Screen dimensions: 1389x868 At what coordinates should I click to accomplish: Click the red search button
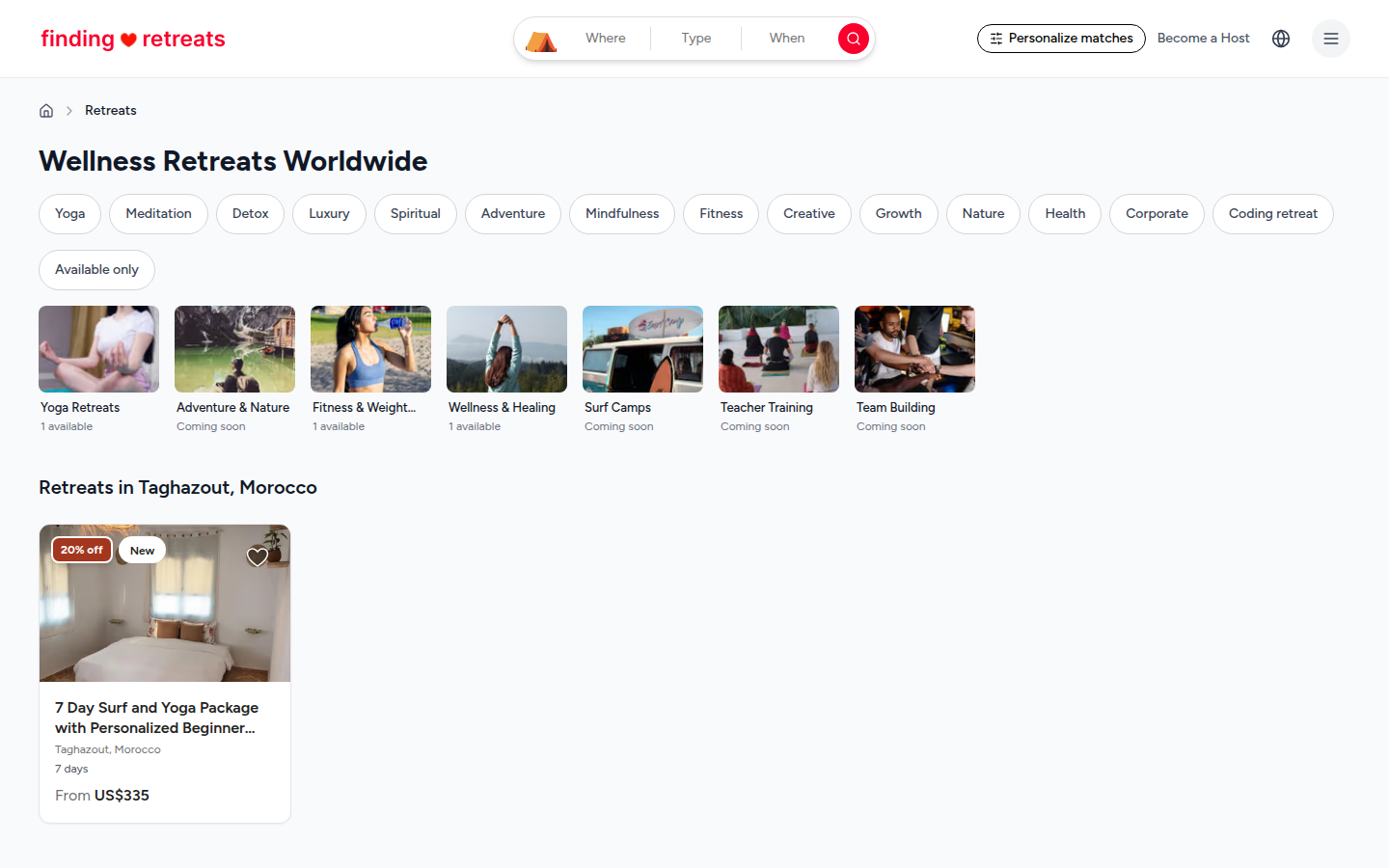tap(853, 39)
